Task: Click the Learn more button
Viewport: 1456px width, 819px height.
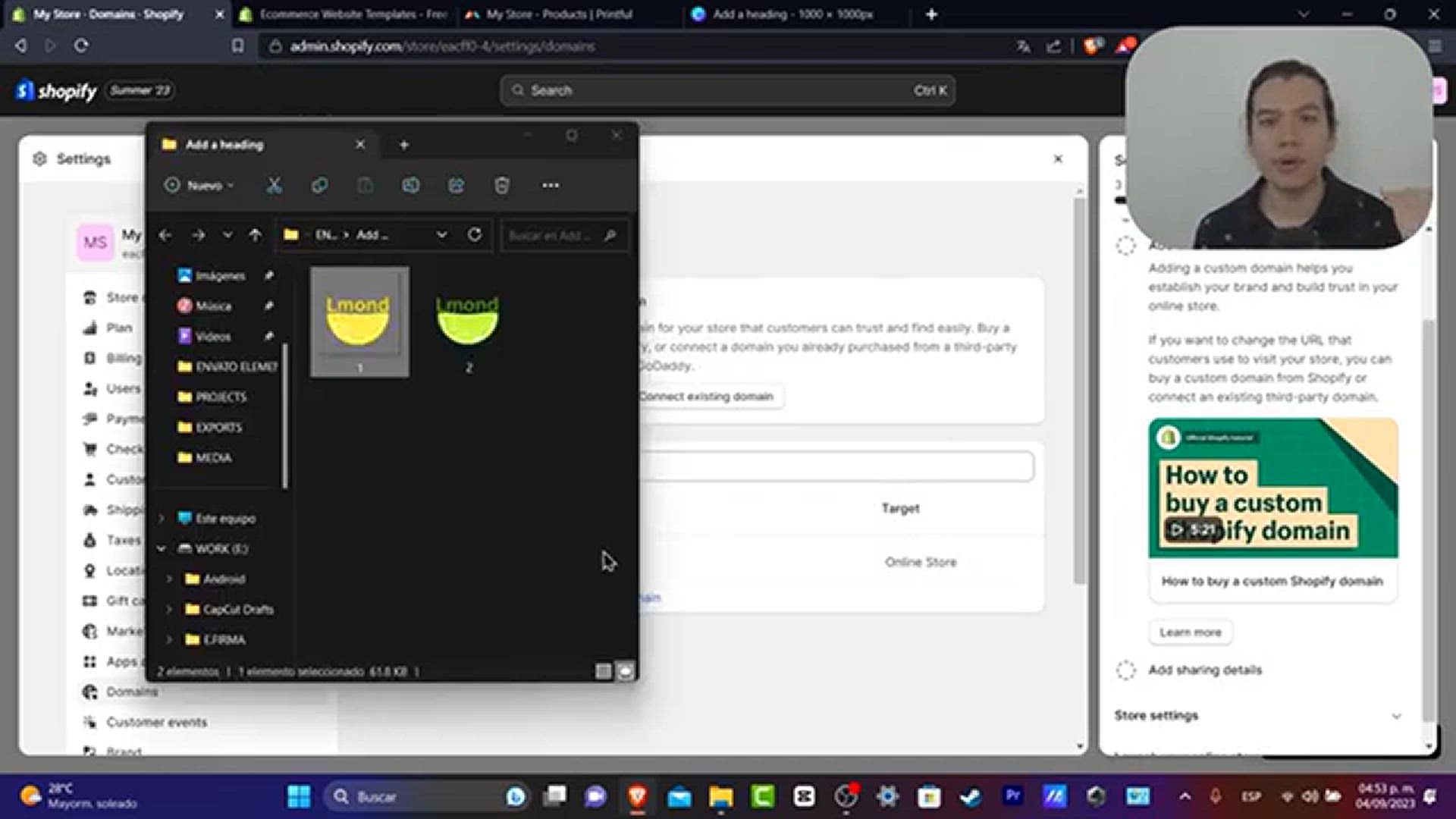Action: click(x=1190, y=632)
